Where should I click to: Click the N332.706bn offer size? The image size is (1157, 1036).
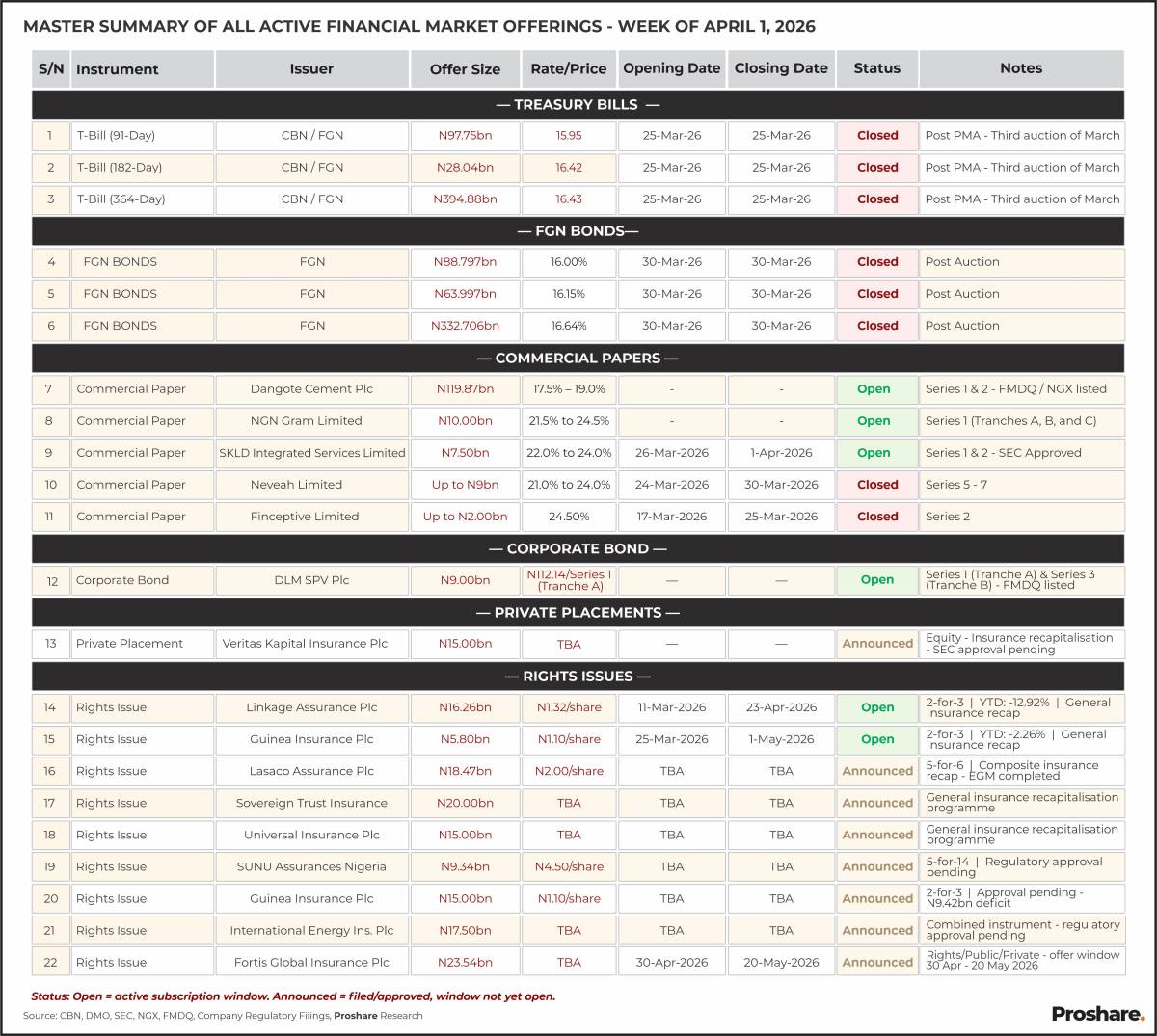pyautogui.click(x=465, y=326)
